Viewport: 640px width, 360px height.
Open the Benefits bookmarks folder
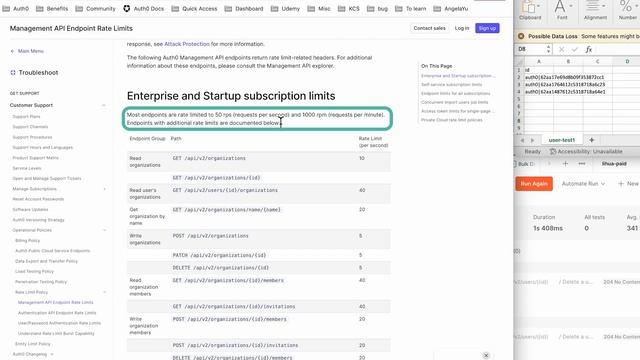(52, 9)
